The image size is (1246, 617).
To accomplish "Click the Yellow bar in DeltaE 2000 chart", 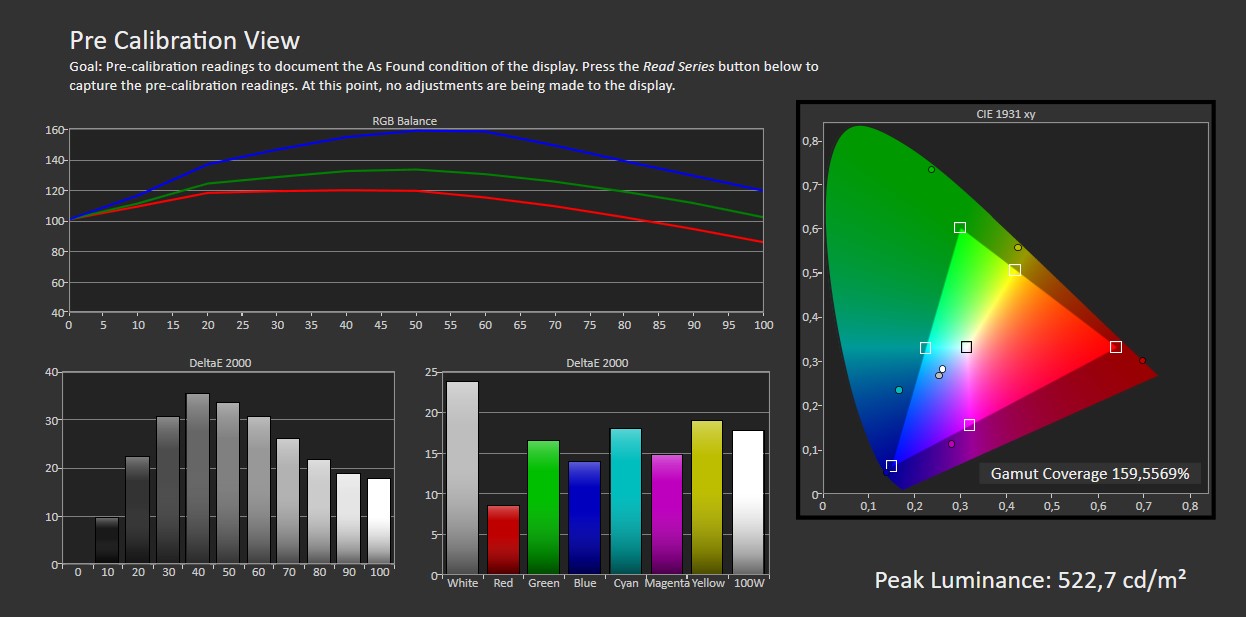I will tap(706, 497).
